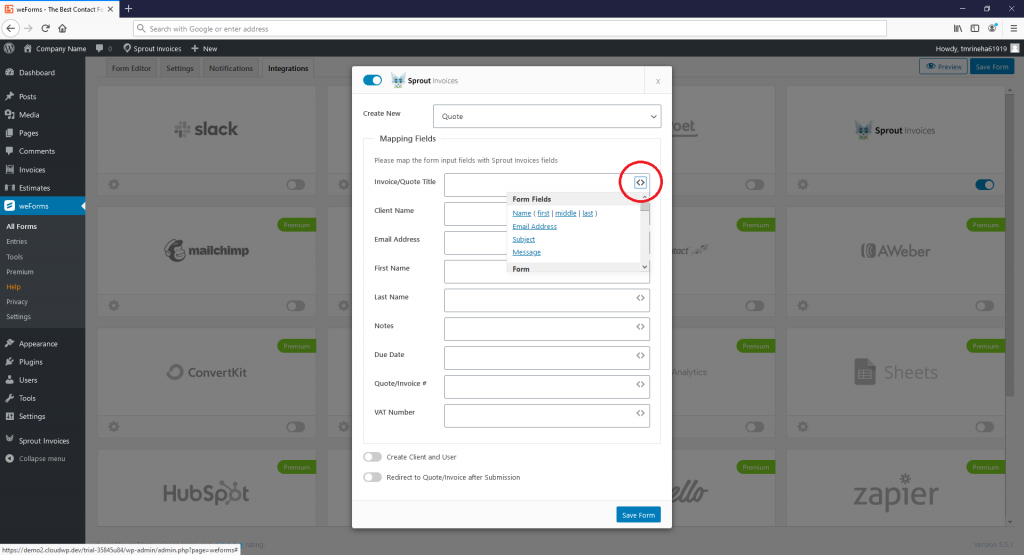This screenshot has height=555, width=1024.
Task: Open ConvertKit integration settings gear
Action: [114, 427]
